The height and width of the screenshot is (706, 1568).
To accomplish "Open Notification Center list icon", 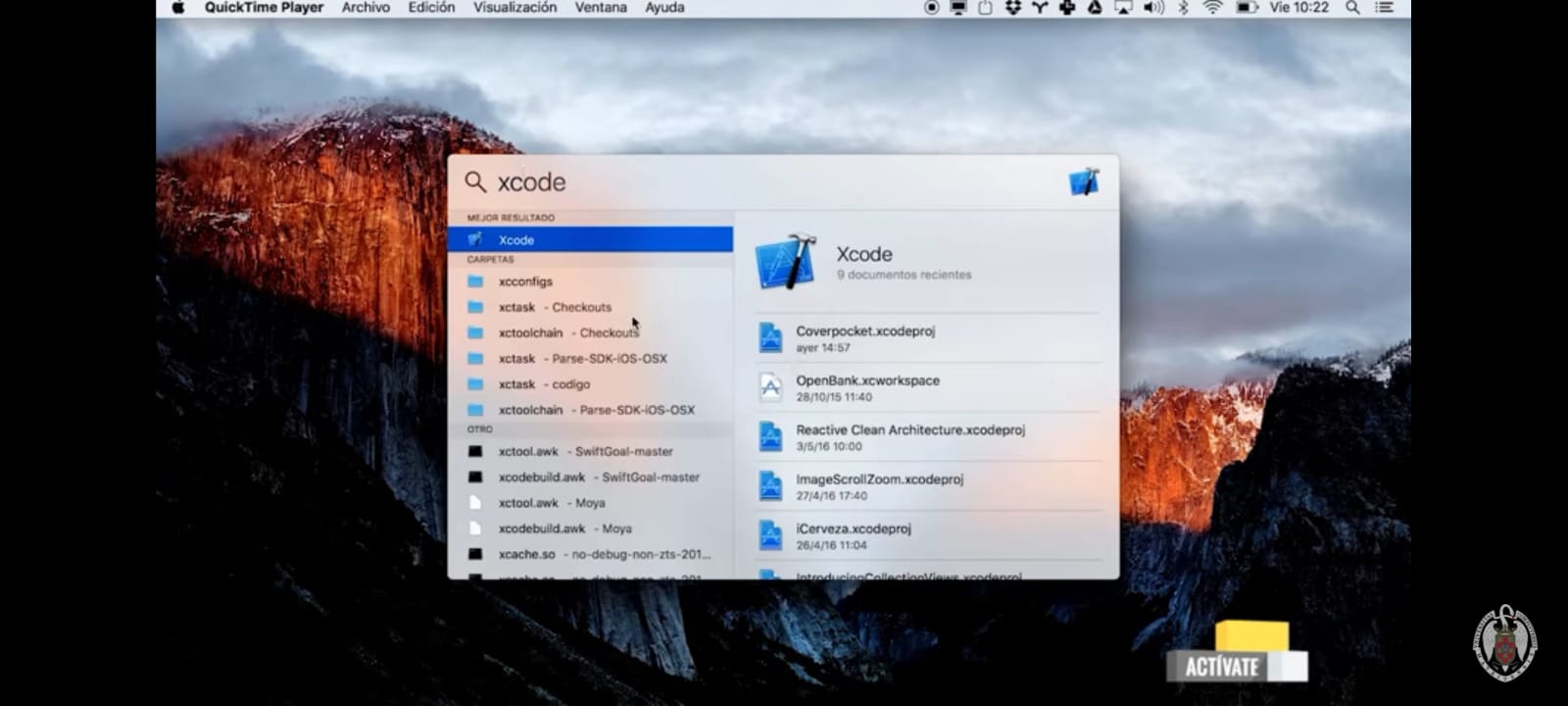I will (1384, 7).
